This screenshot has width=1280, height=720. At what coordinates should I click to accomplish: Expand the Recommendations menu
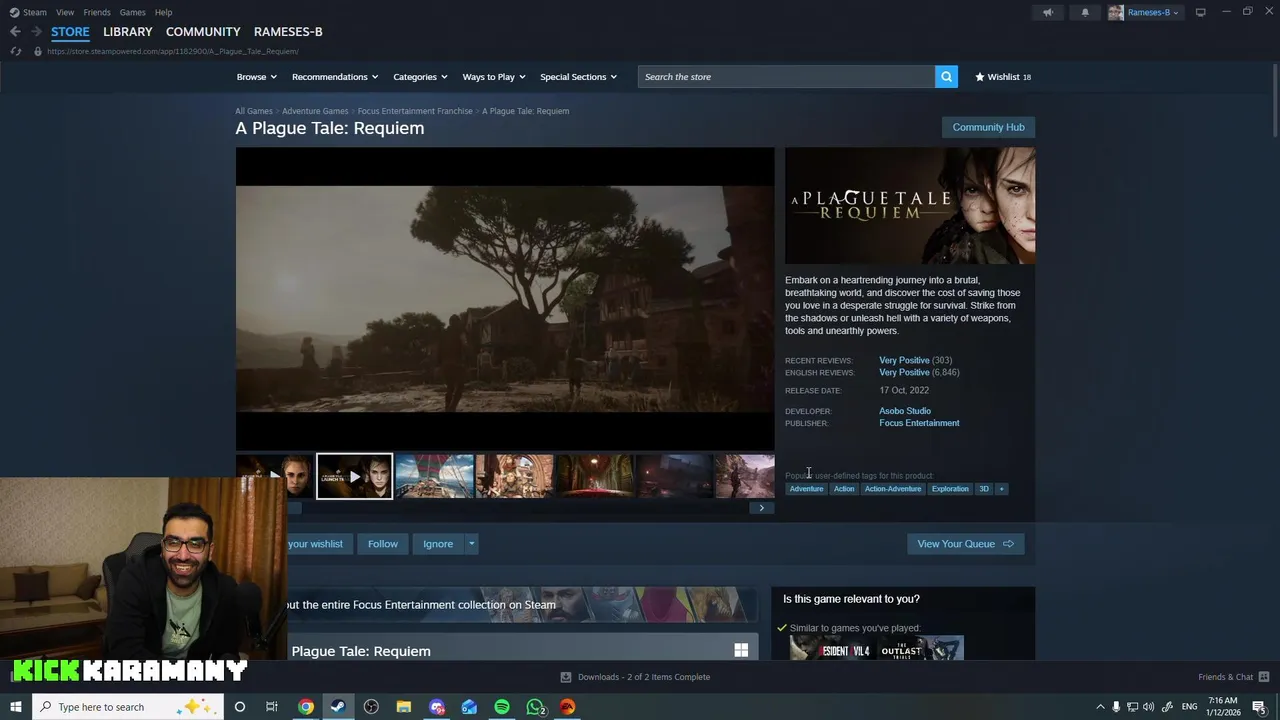point(335,77)
